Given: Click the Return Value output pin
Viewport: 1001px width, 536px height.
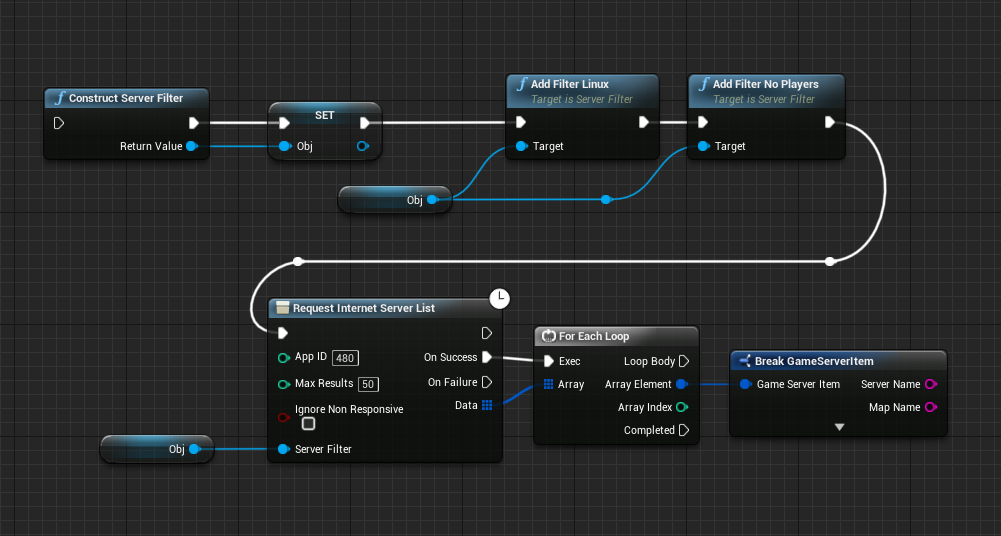Looking at the screenshot, I should tap(191, 146).
